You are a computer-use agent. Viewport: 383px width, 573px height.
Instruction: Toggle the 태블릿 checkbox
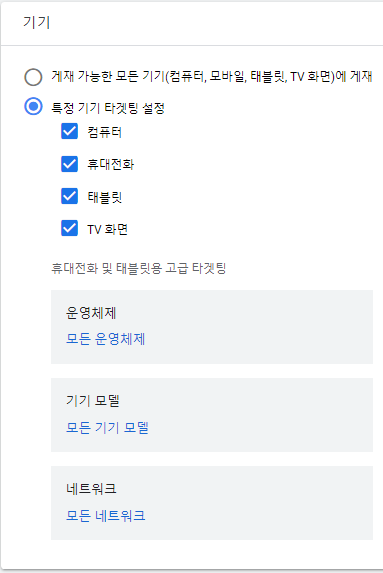pyautogui.click(x=69, y=196)
